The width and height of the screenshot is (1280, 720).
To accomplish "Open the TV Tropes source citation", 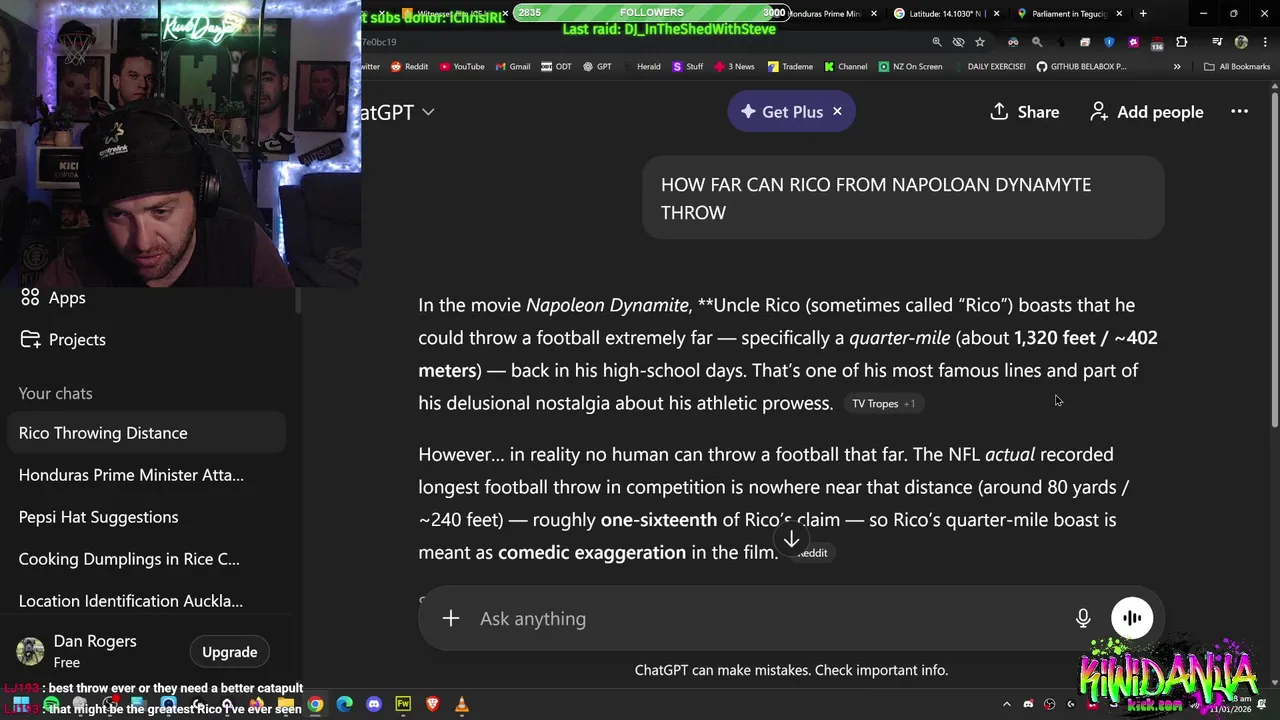I will [883, 404].
